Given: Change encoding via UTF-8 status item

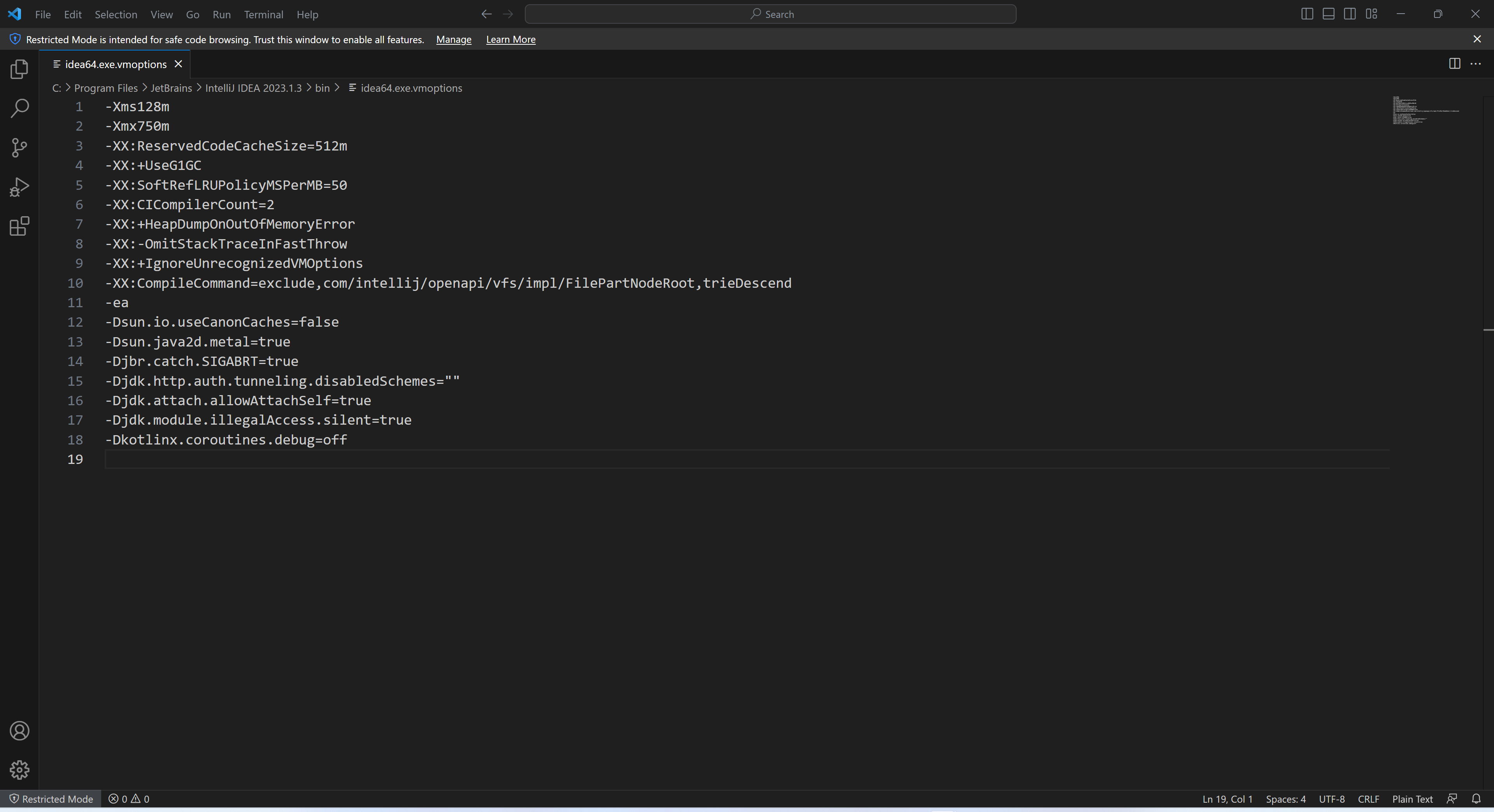Looking at the screenshot, I should tap(1332, 799).
